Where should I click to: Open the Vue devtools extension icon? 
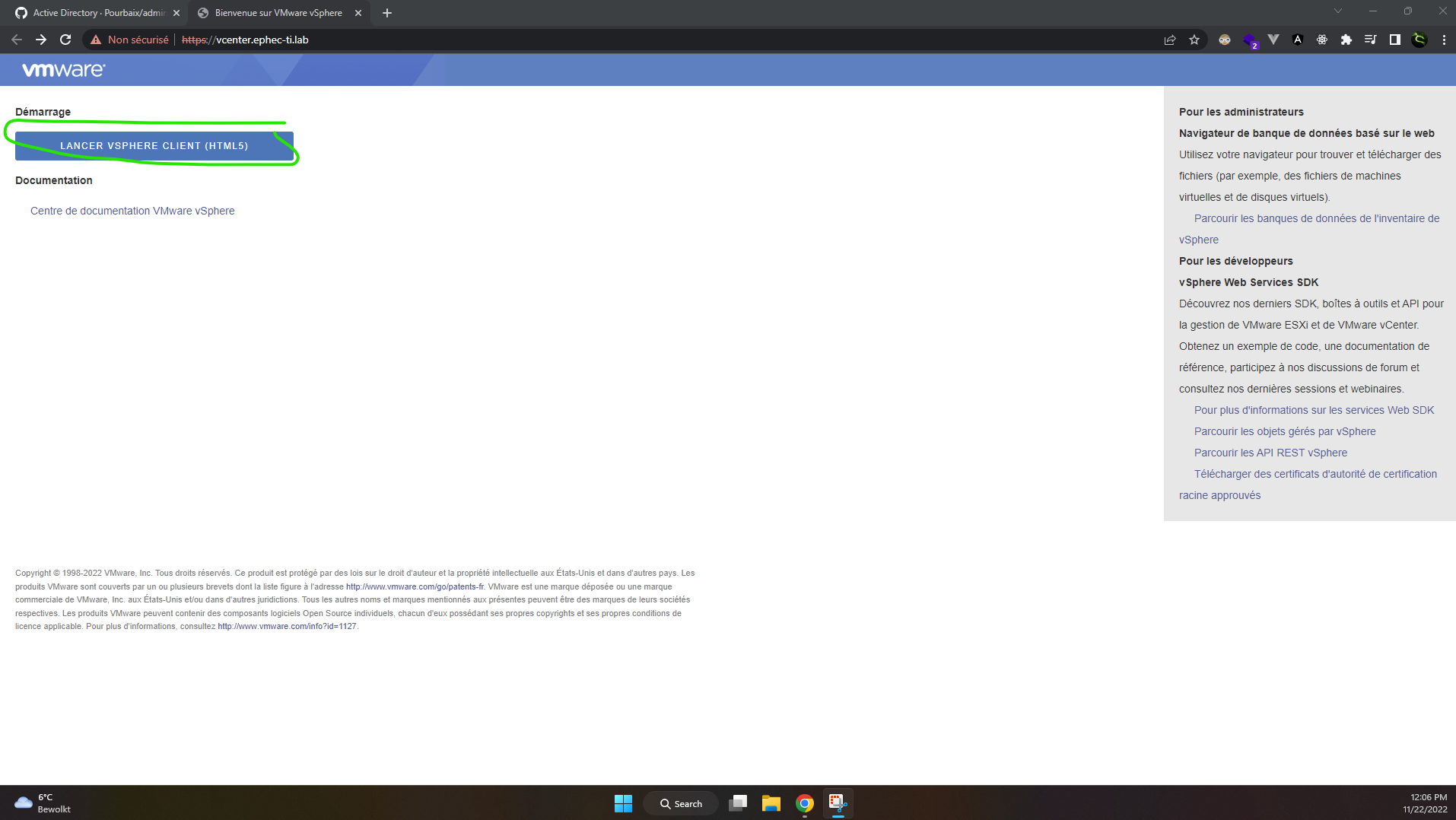tap(1273, 40)
